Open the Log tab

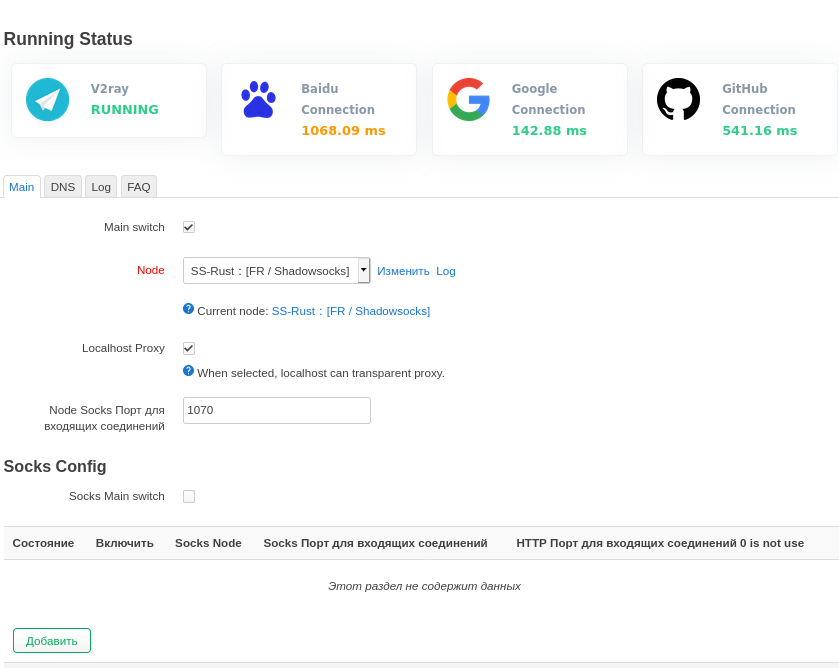click(101, 187)
